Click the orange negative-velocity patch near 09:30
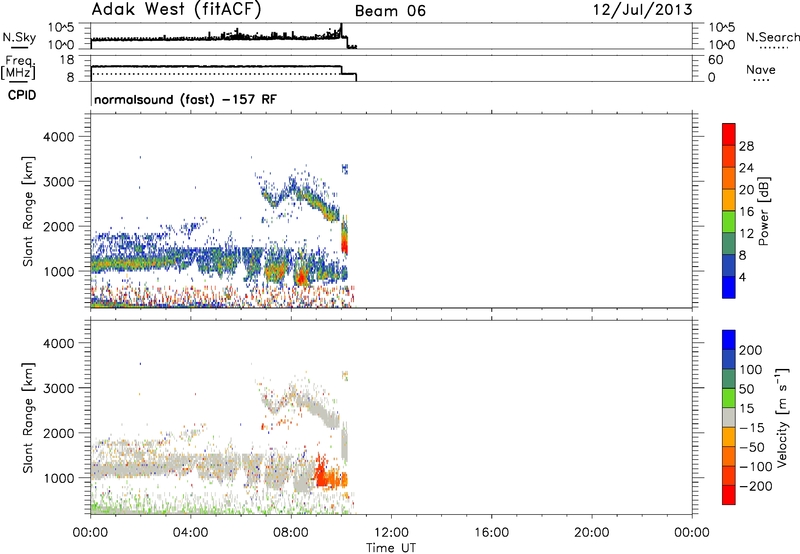Viewport: 800px width, 554px height. pyautogui.click(x=331, y=475)
